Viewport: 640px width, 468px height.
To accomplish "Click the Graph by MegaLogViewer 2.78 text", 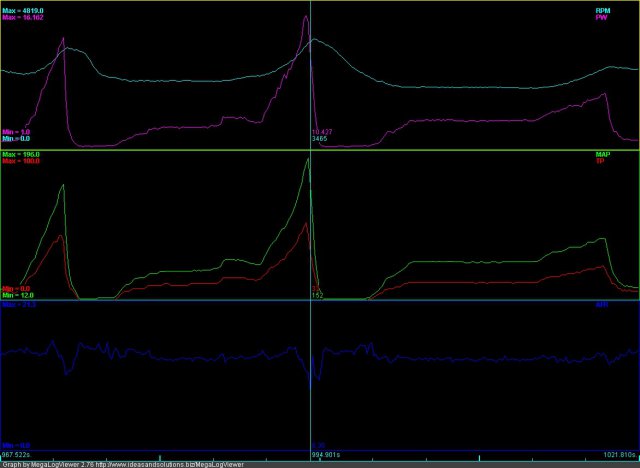I will (40, 463).
